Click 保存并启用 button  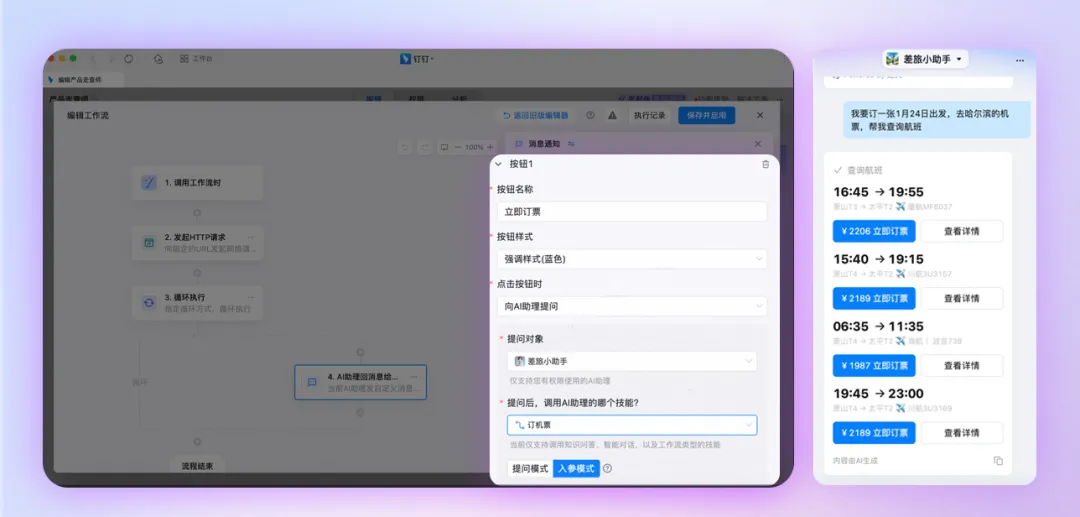(x=707, y=116)
